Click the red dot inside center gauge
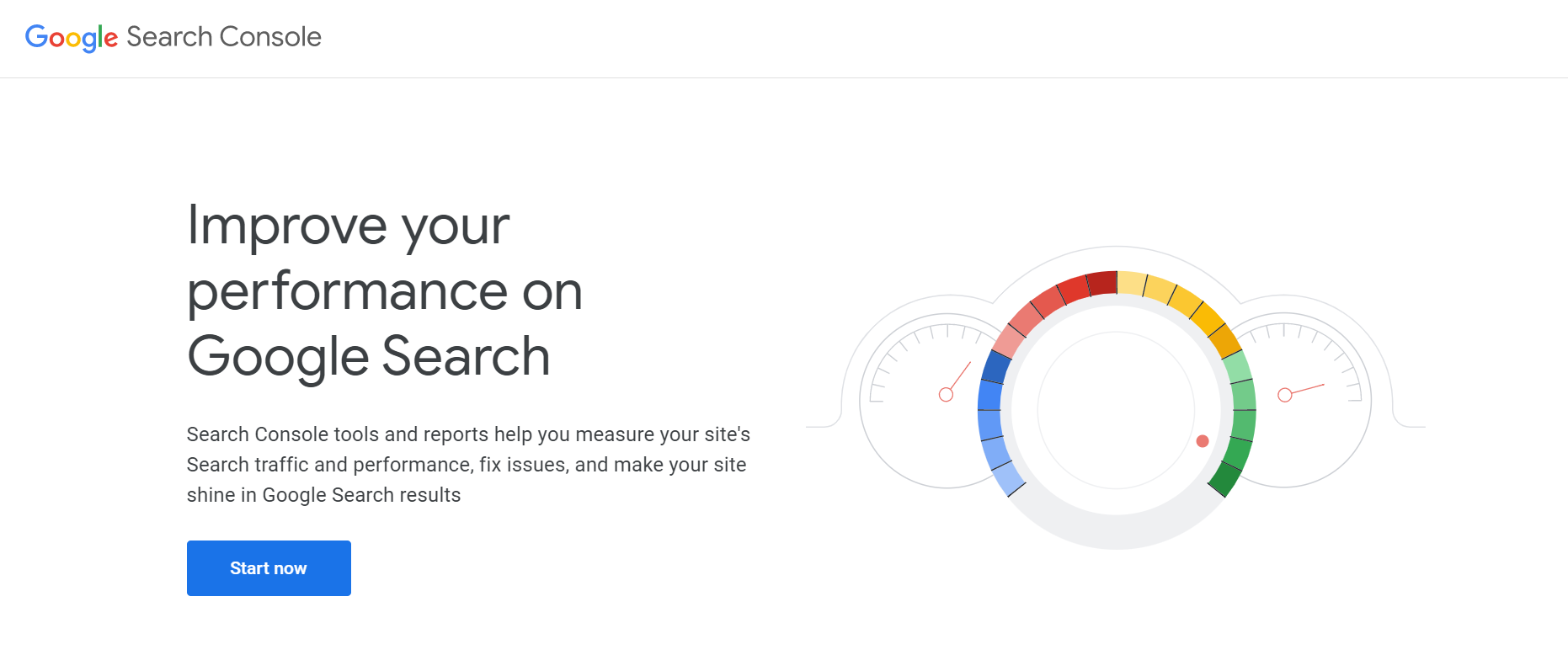Screen dimensions: 1568x671 pyautogui.click(x=1203, y=441)
